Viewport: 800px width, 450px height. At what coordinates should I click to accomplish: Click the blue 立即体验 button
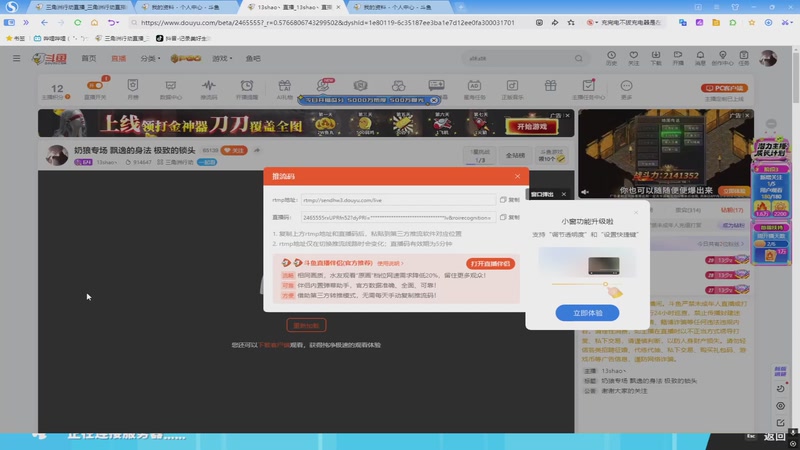[x=587, y=313]
